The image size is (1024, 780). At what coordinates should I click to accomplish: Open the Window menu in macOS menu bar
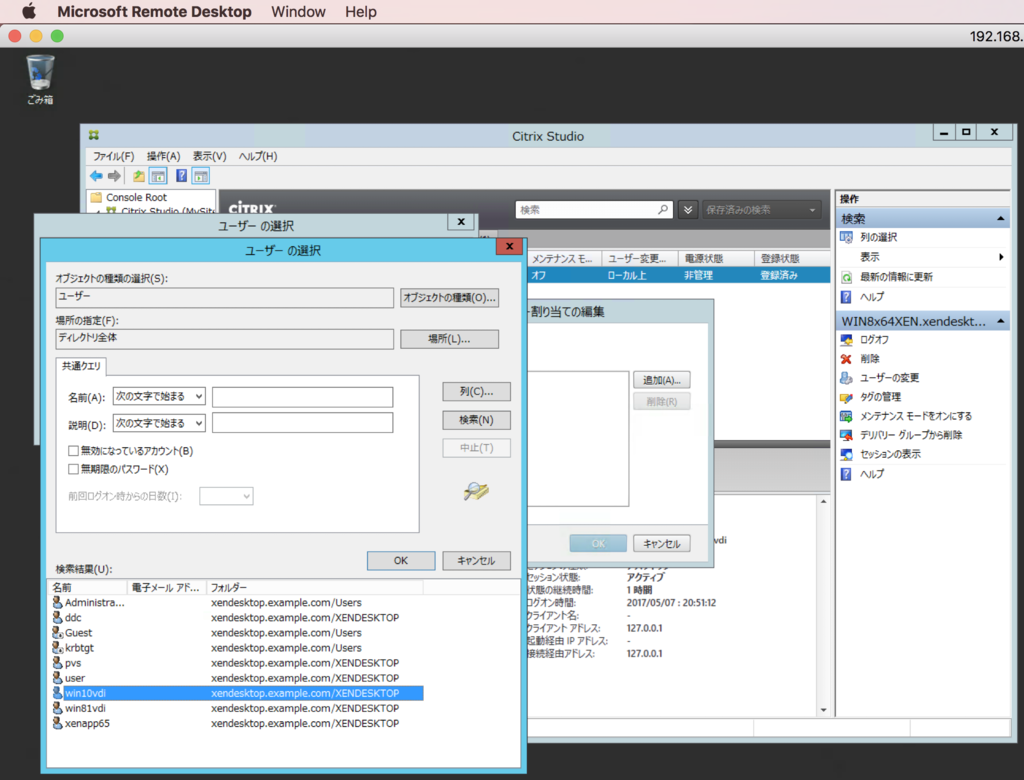pos(298,12)
